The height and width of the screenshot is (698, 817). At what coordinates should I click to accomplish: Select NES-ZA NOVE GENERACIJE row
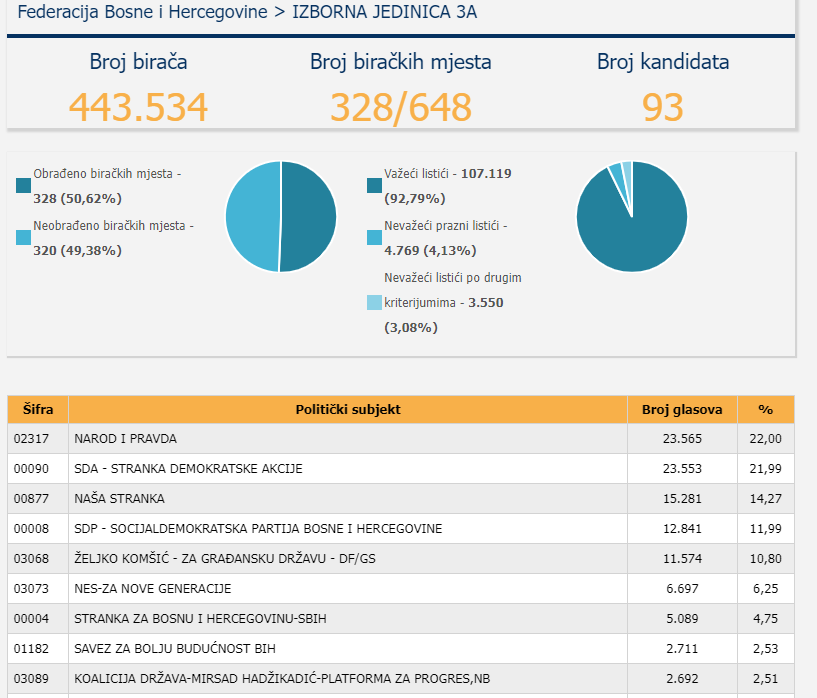[401, 589]
